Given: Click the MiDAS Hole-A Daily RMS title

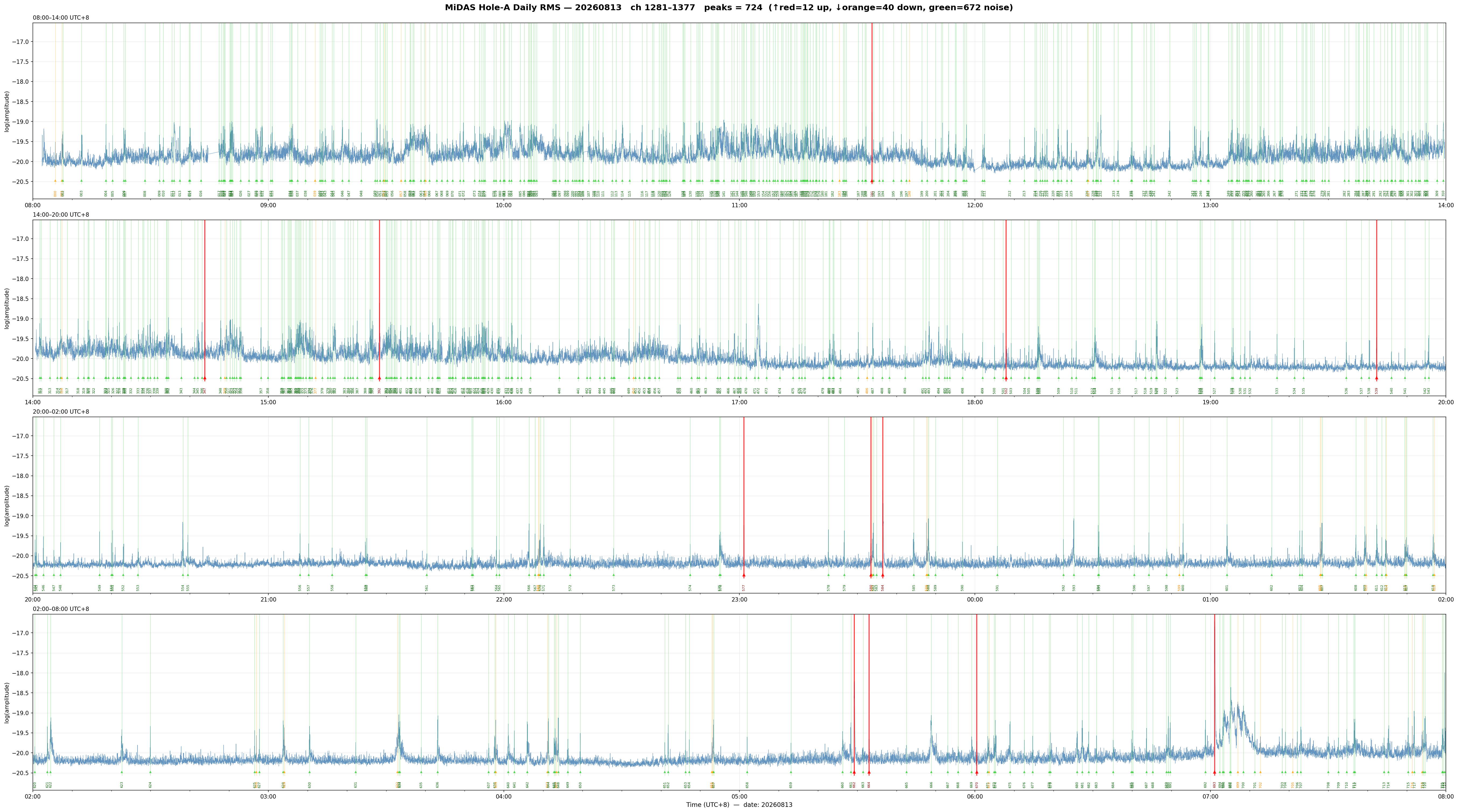Looking at the screenshot, I should click(728, 7).
